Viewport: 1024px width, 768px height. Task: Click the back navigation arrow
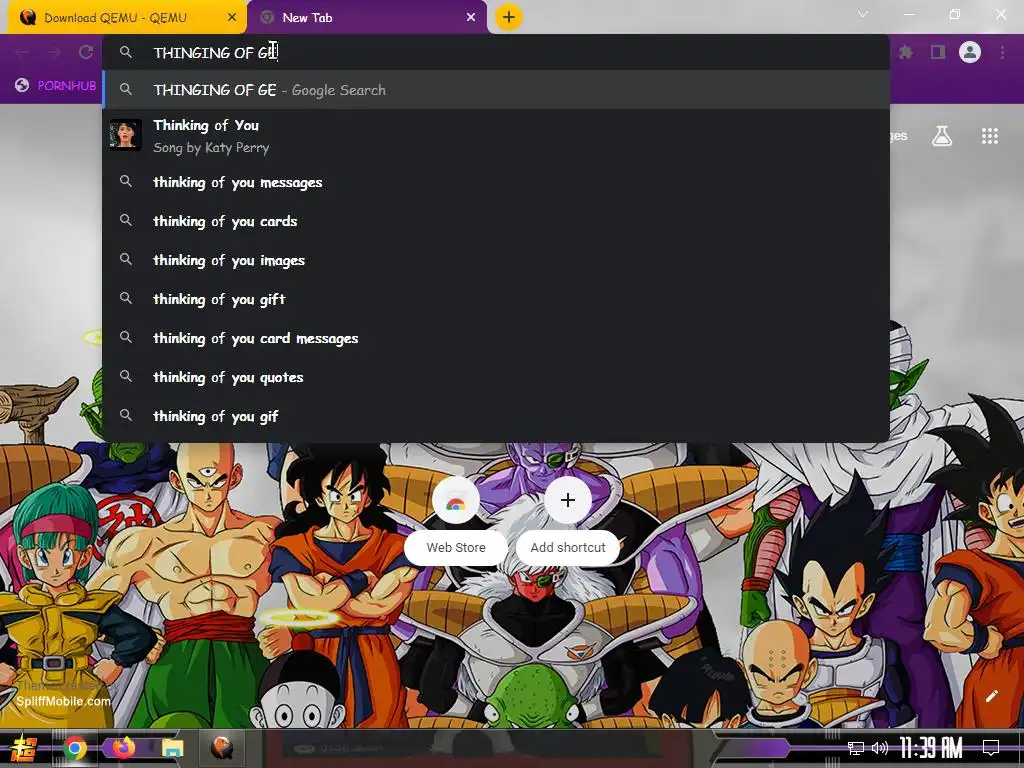22,52
